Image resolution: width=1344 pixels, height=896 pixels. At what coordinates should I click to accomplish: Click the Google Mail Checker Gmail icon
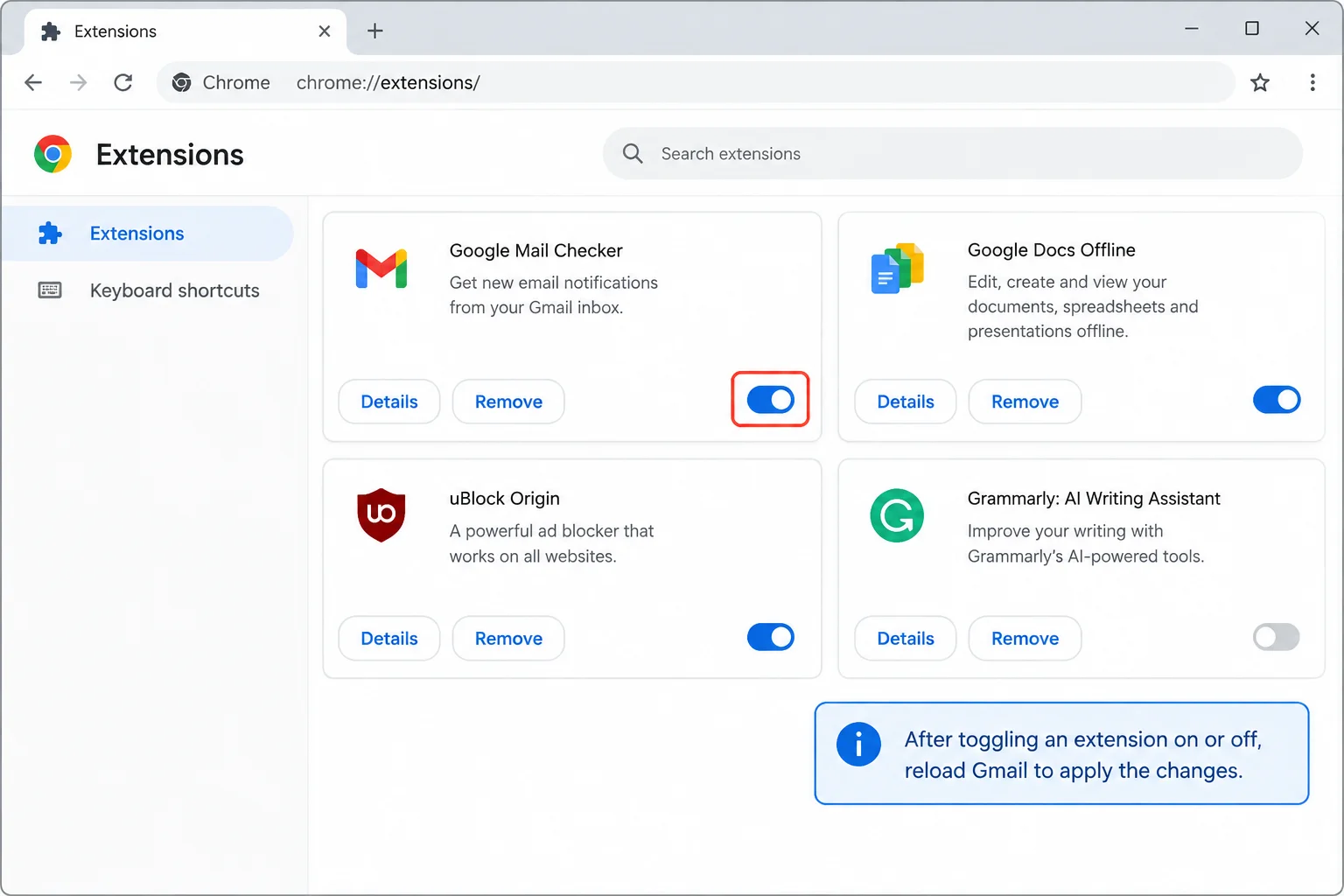tap(381, 269)
